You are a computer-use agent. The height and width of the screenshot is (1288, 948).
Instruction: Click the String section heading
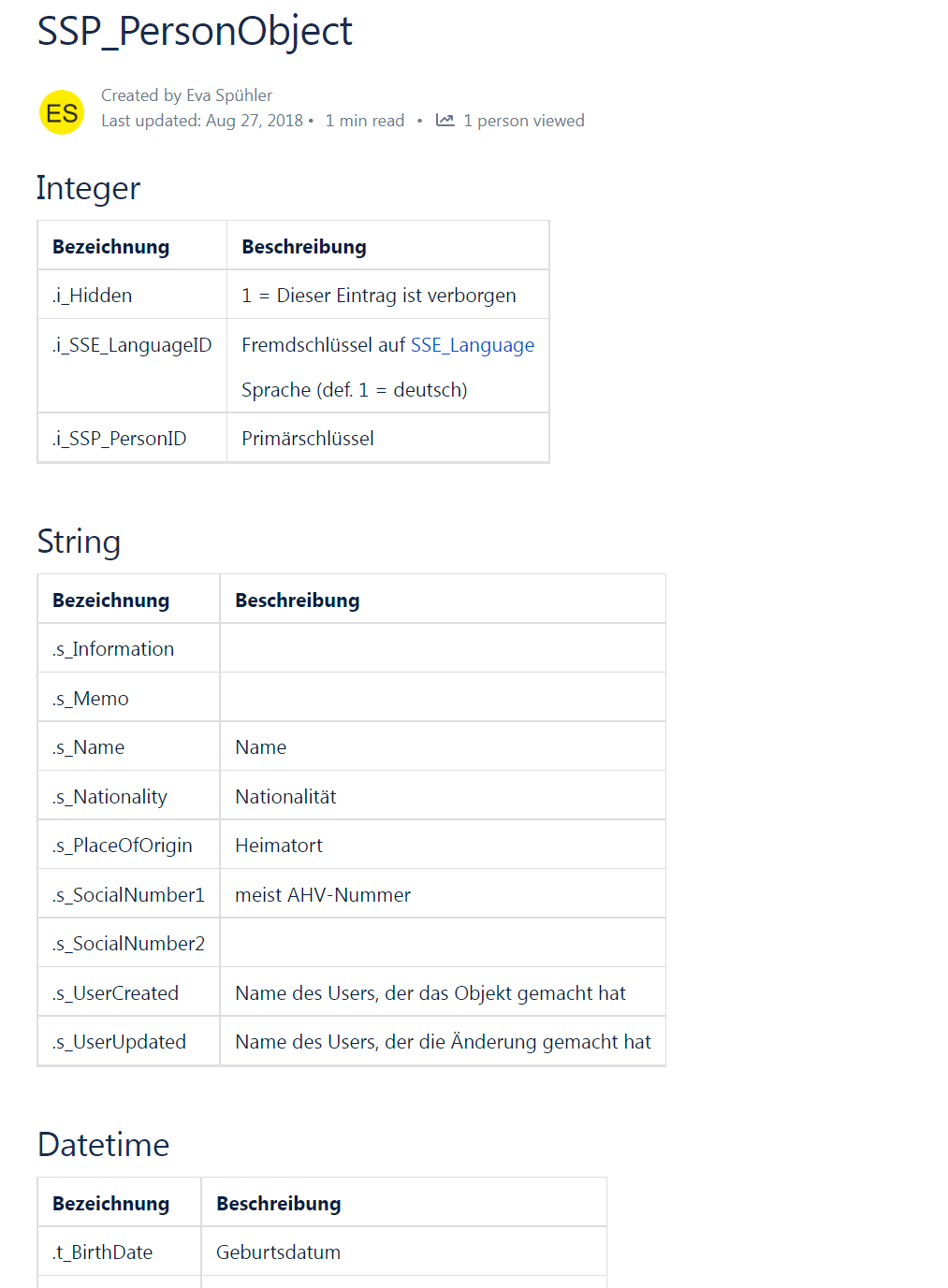pyautogui.click(x=79, y=542)
